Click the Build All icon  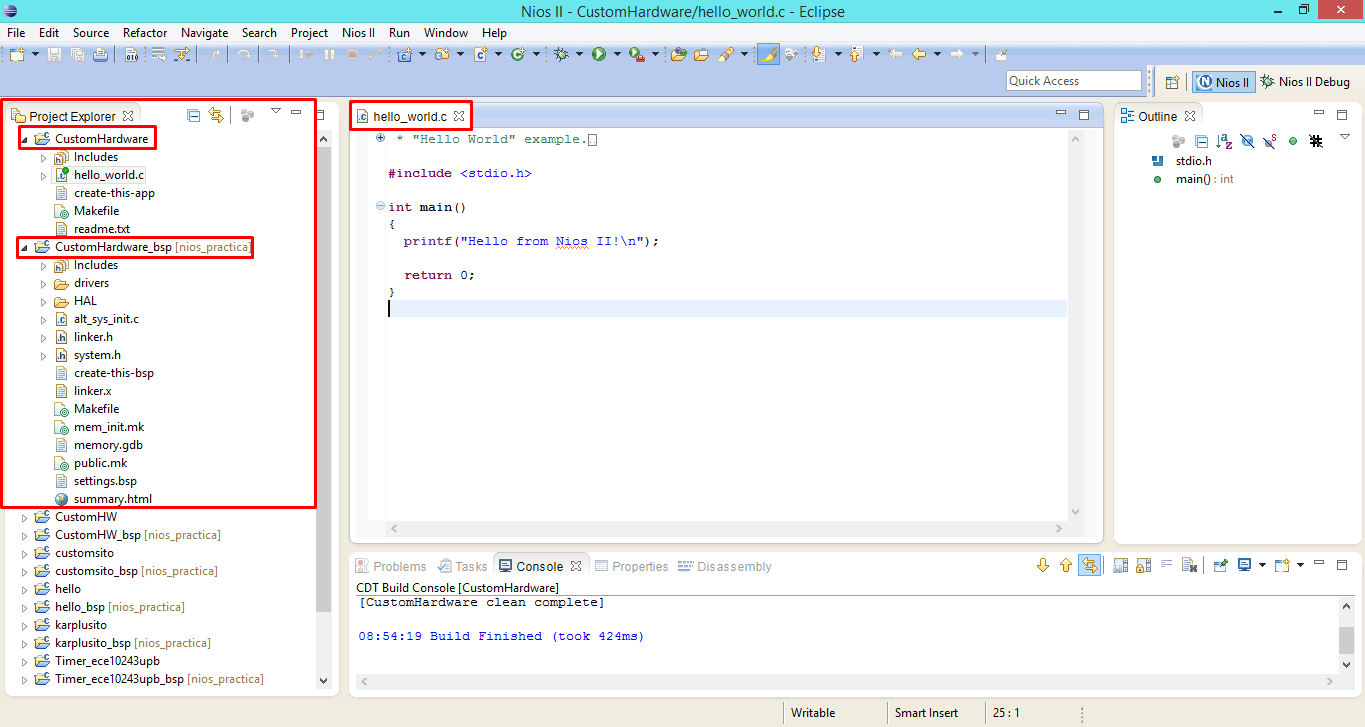pyautogui.click(x=131, y=54)
